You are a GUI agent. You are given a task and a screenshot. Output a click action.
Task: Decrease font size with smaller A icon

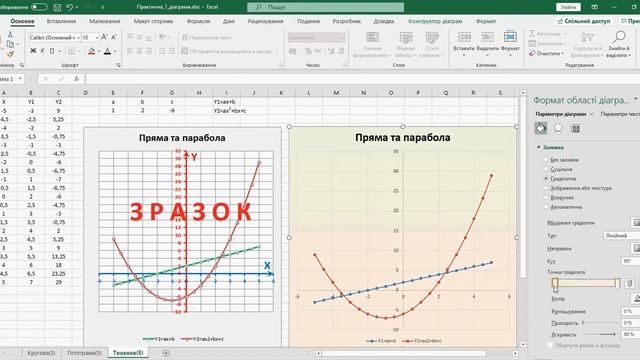click(114, 37)
